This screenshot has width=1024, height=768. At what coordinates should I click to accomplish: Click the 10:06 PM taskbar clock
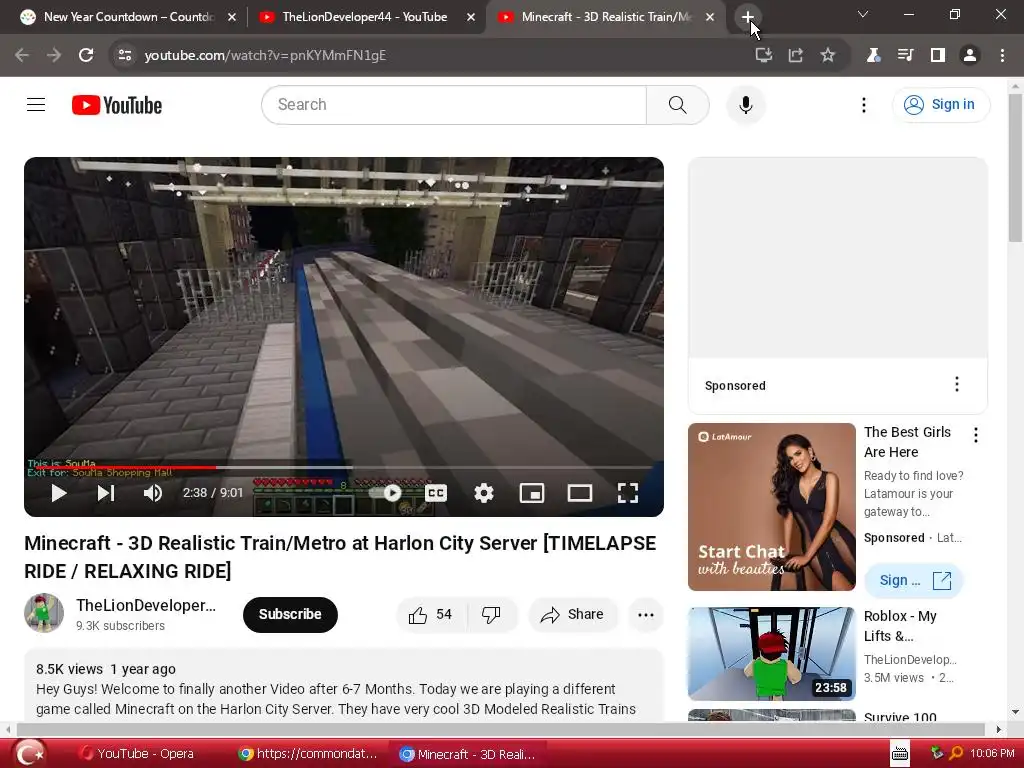[992, 753]
